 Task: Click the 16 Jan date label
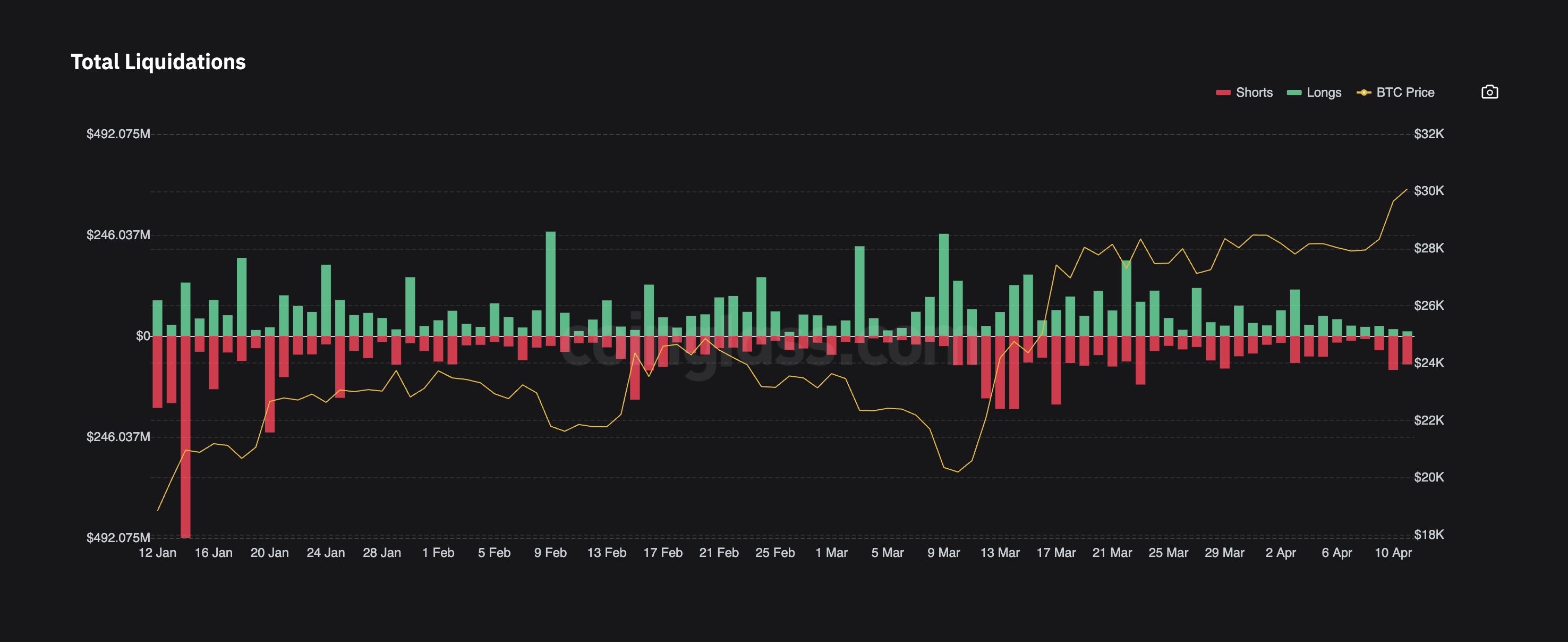pos(214,553)
